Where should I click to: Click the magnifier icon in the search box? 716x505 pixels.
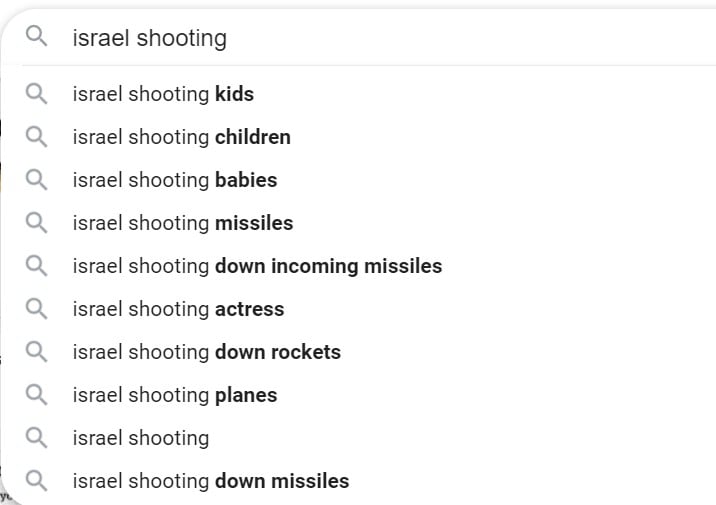pyautogui.click(x=37, y=36)
